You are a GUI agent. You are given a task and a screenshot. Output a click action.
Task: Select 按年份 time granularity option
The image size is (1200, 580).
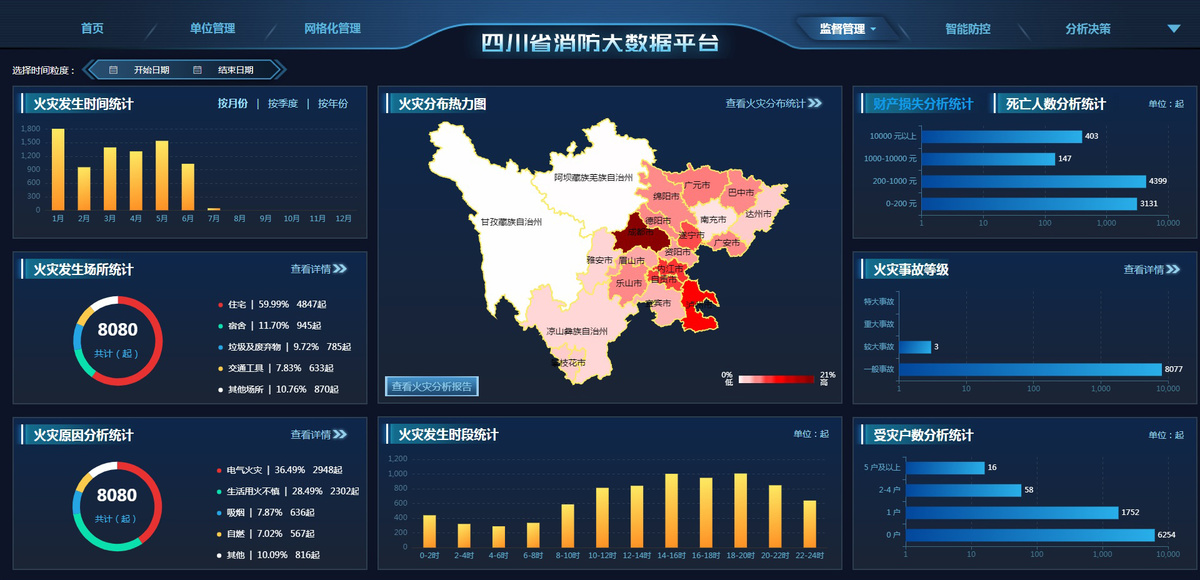(333, 104)
